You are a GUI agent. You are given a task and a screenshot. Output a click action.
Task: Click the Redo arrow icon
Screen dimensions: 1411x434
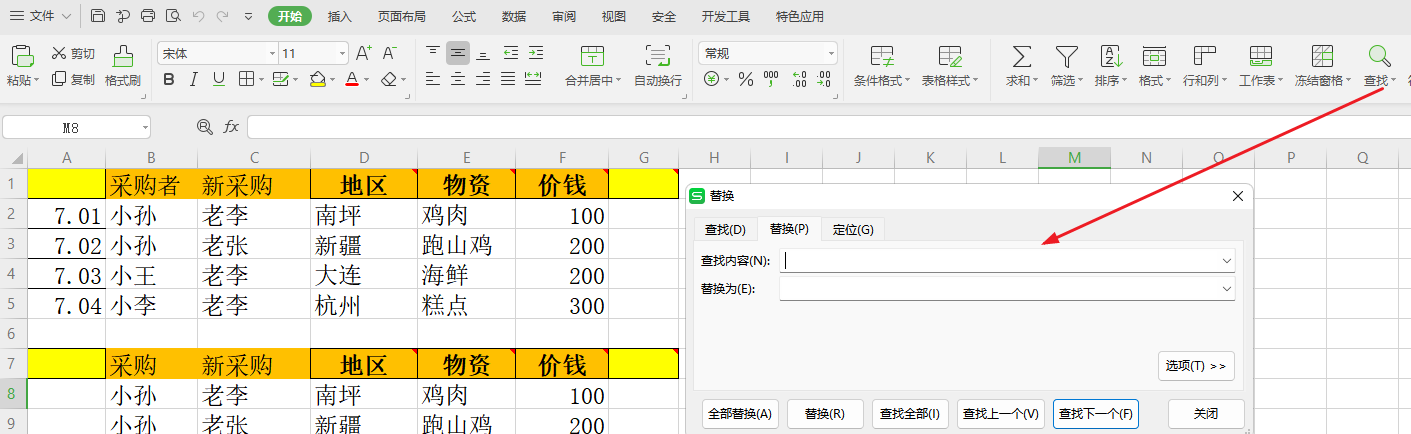pyautogui.click(x=222, y=16)
